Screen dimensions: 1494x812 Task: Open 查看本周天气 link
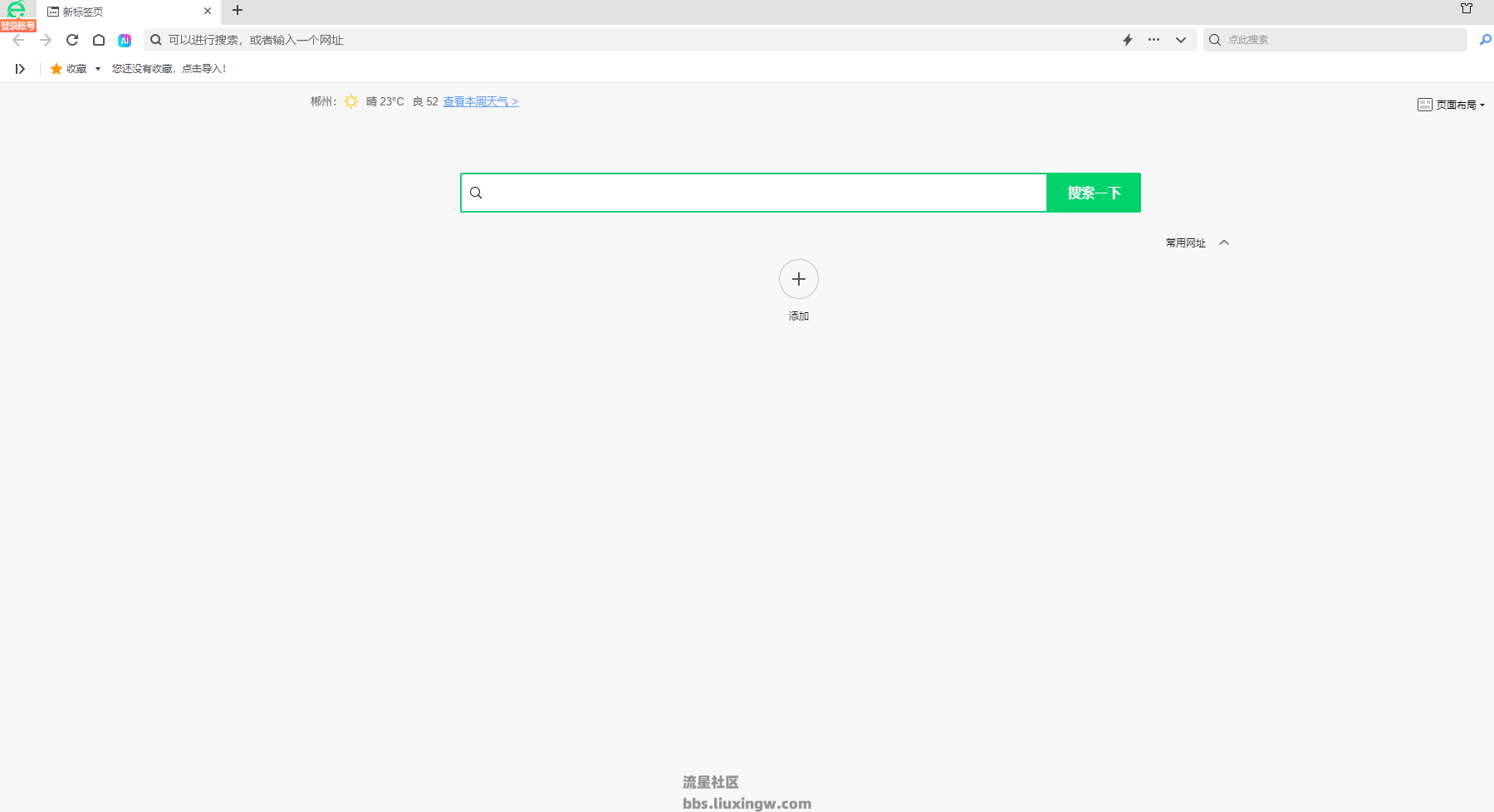(x=481, y=101)
